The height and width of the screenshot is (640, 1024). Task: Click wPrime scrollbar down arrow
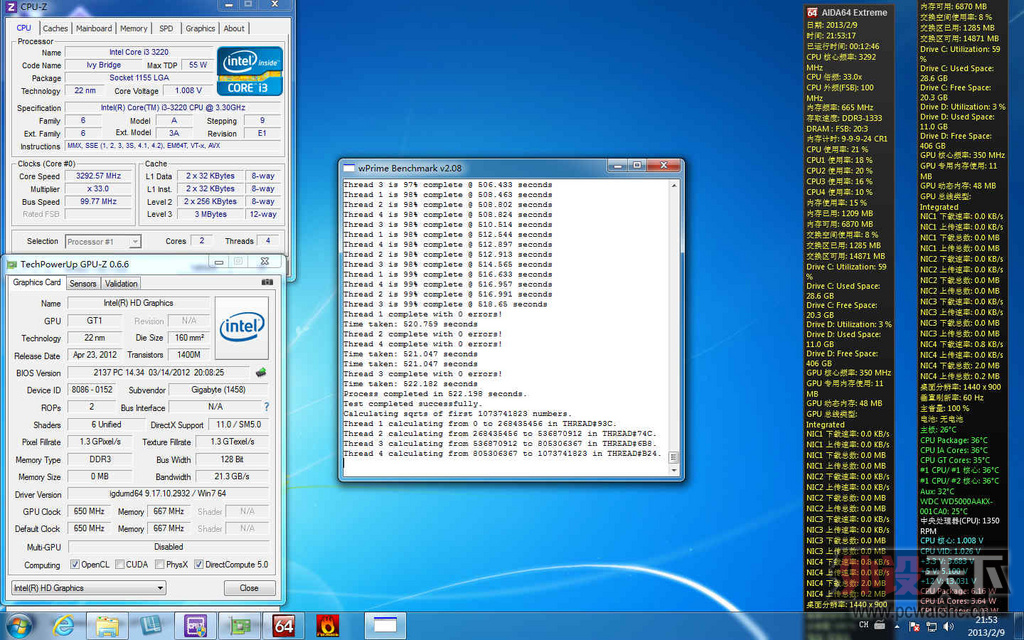tap(673, 471)
